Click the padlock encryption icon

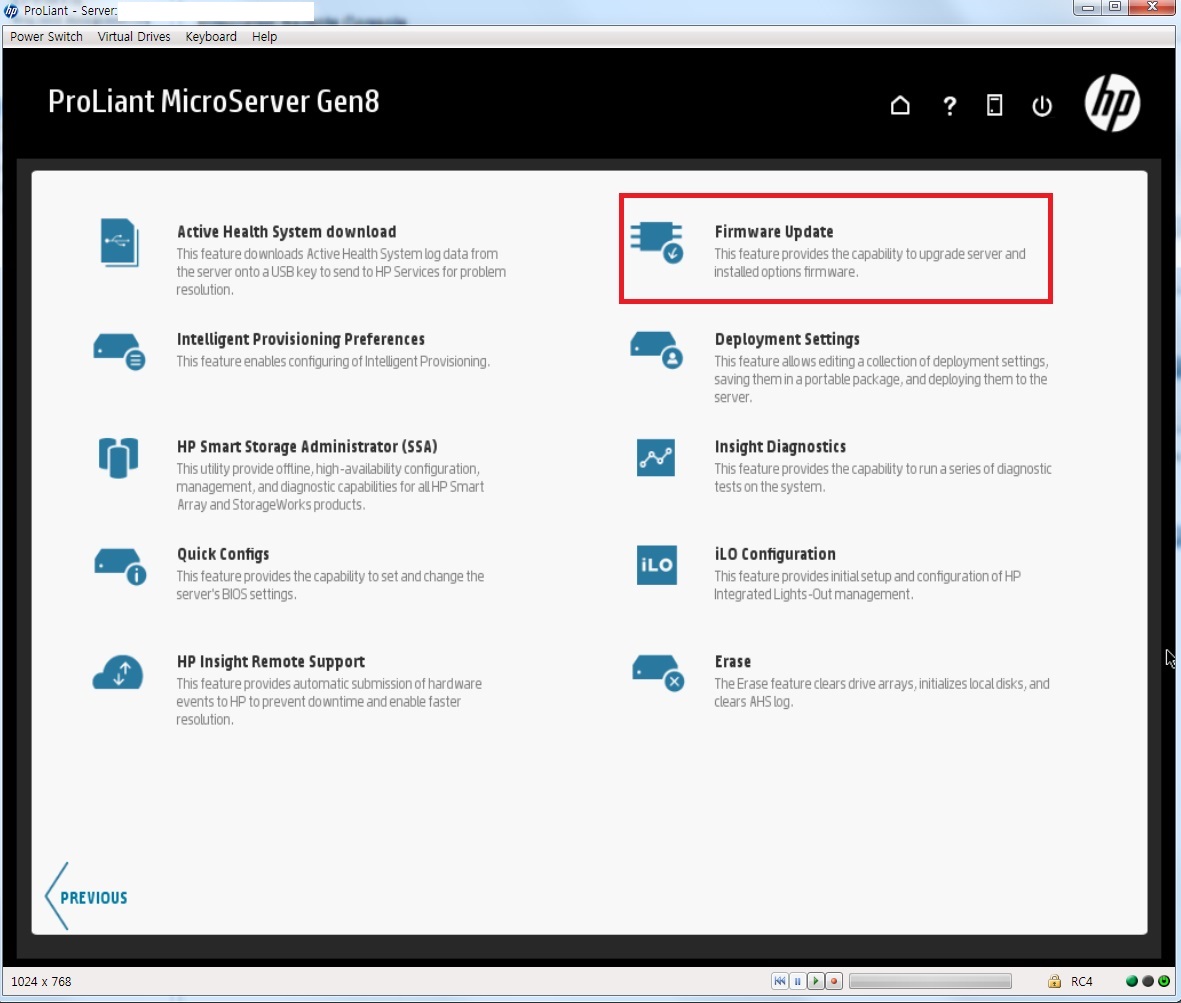point(1054,981)
